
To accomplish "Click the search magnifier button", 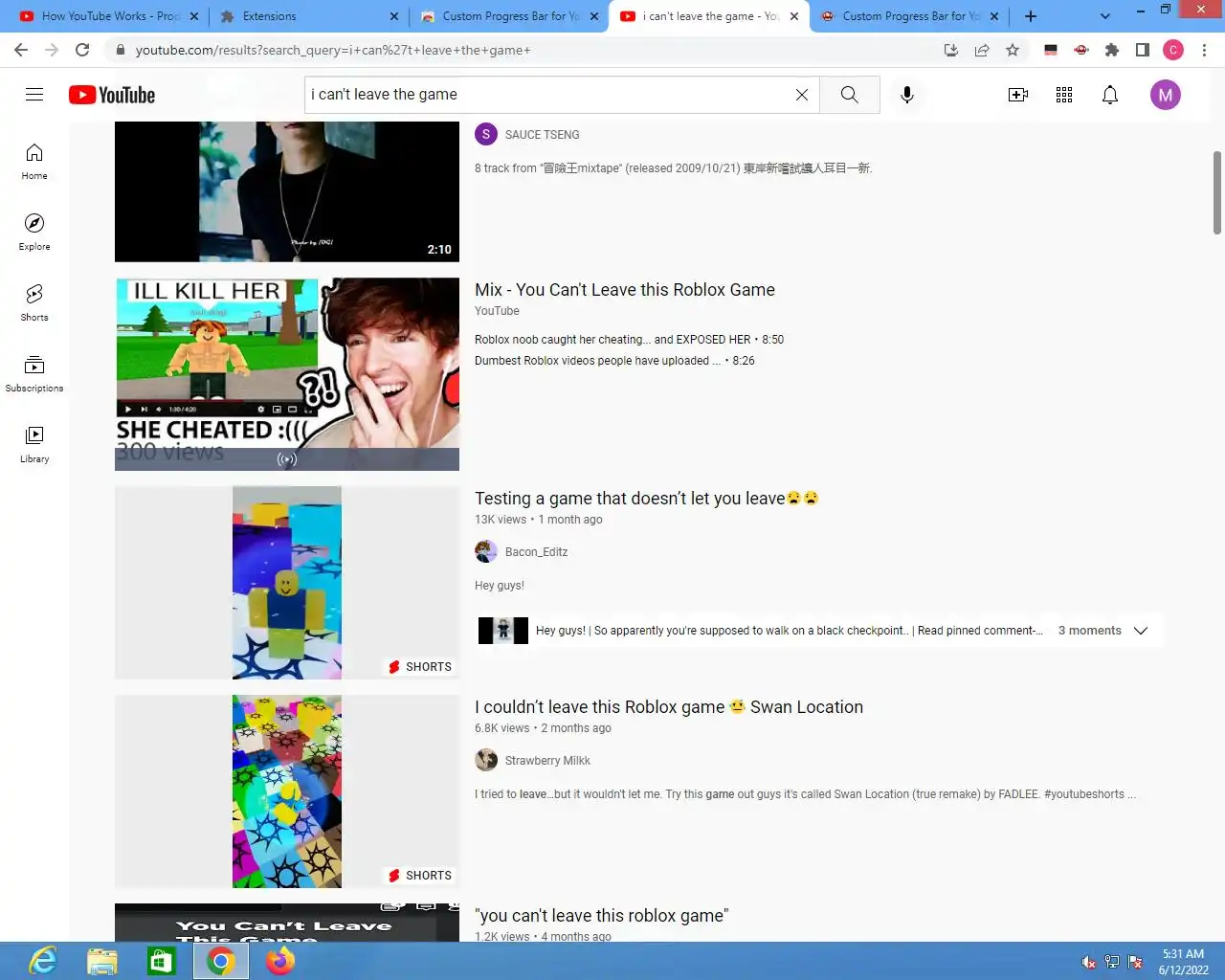I will coord(850,95).
